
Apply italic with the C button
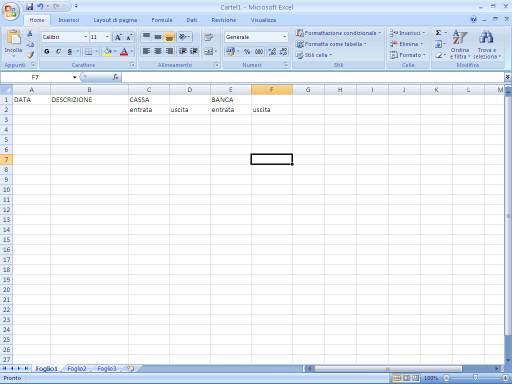coord(58,51)
